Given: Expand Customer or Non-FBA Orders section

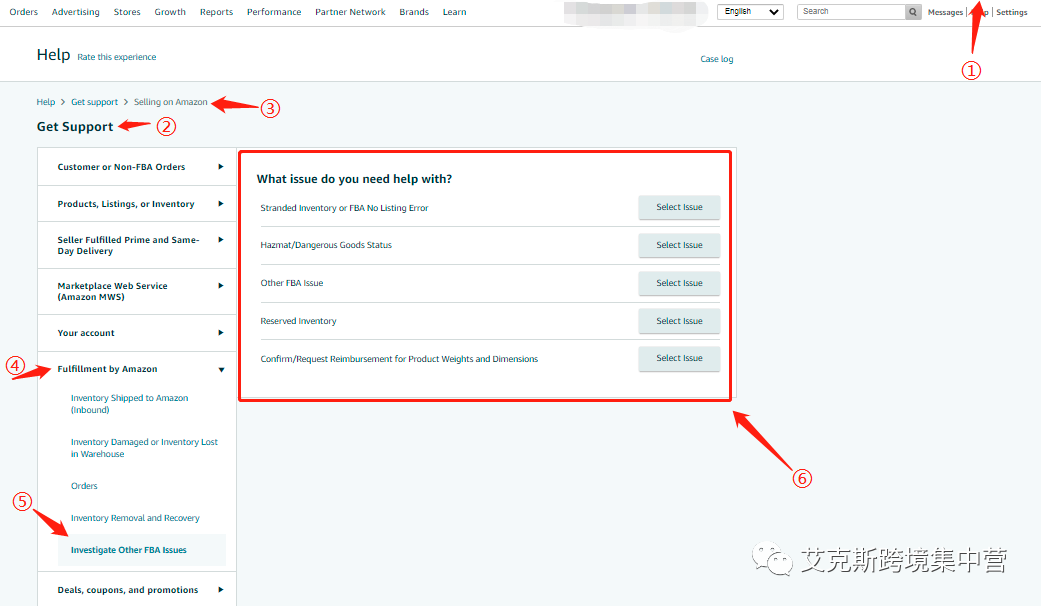Looking at the screenshot, I should (x=136, y=167).
